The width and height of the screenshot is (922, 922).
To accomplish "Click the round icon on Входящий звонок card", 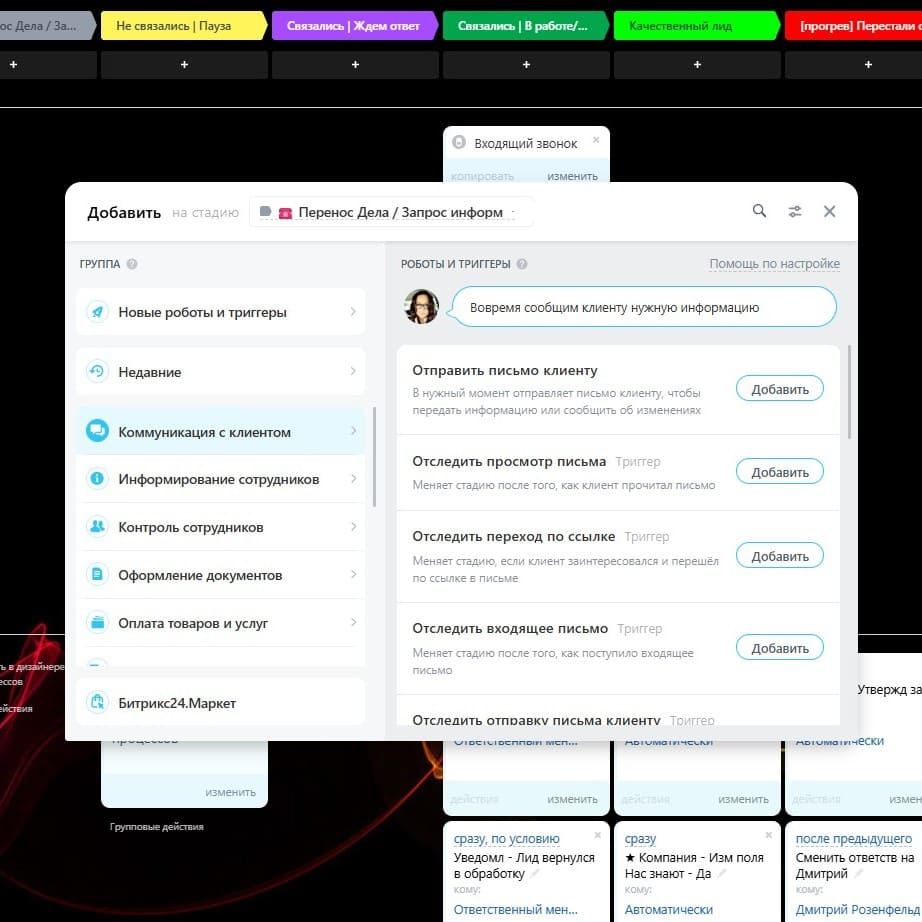I will [x=459, y=142].
